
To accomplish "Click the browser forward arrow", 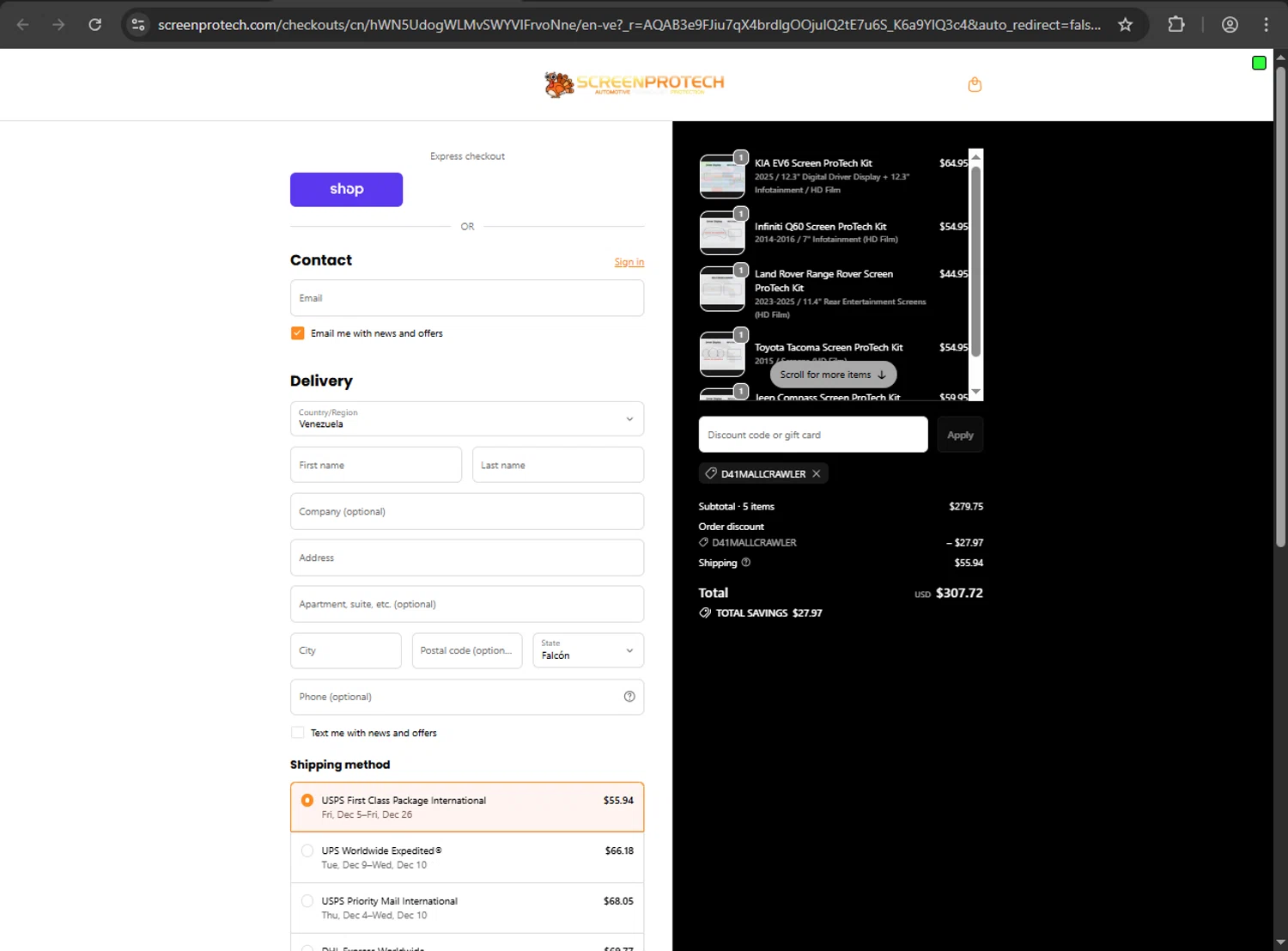I will [x=58, y=25].
